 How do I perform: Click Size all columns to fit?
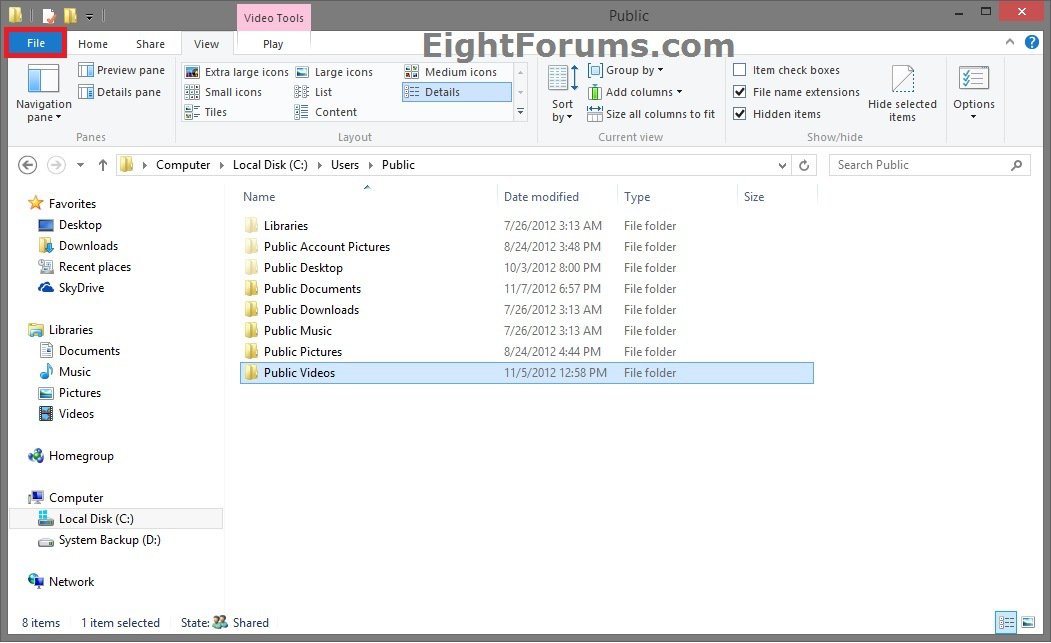point(651,114)
